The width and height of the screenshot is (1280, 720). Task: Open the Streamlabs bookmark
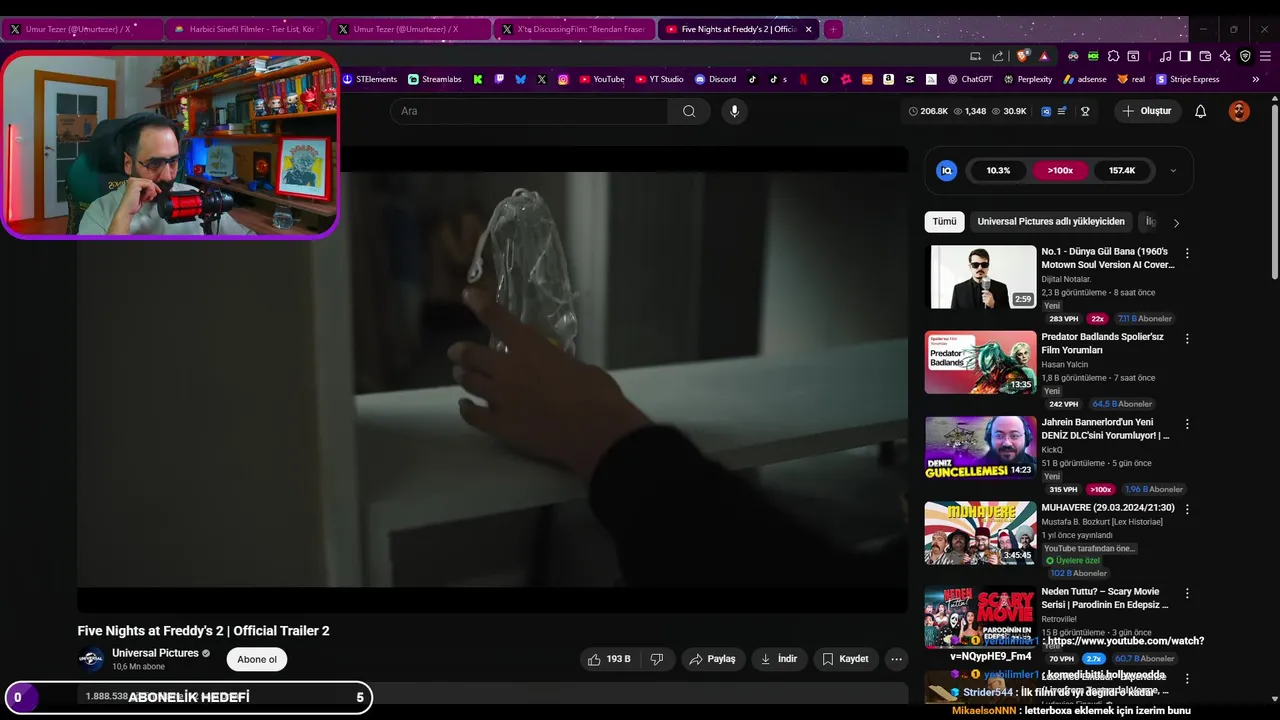click(434, 79)
